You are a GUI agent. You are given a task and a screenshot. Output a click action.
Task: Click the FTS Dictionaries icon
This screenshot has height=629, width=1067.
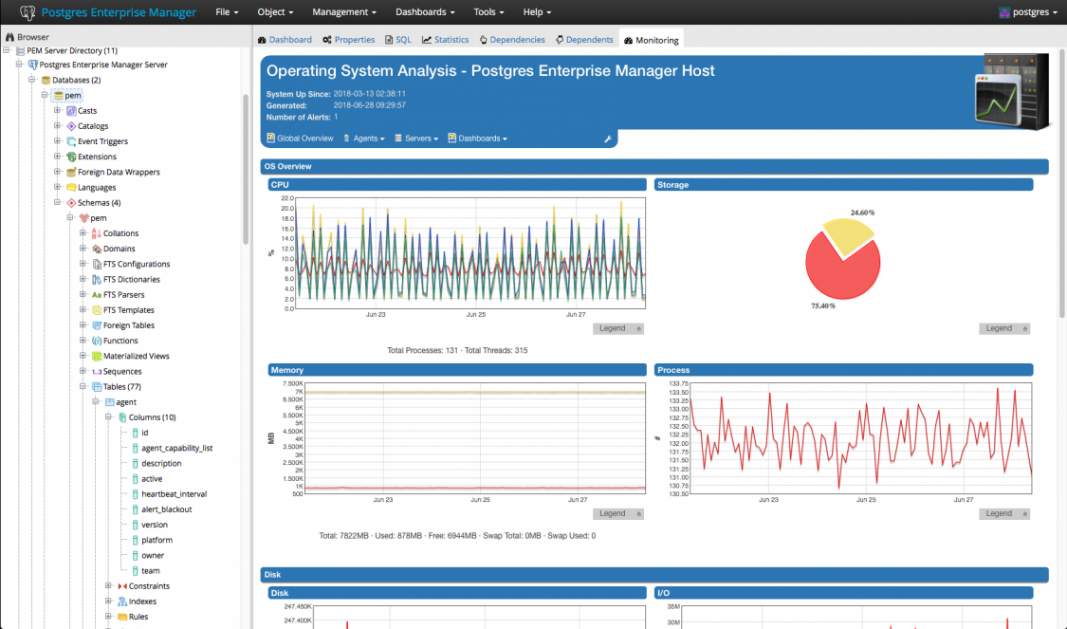pyautogui.click(x=97, y=279)
